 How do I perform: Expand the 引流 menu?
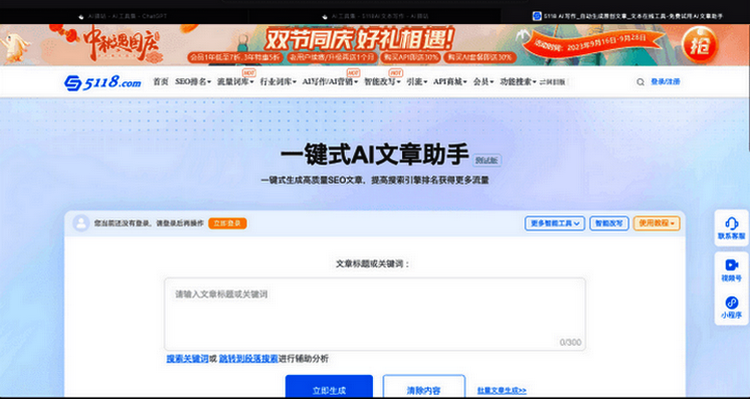click(417, 82)
